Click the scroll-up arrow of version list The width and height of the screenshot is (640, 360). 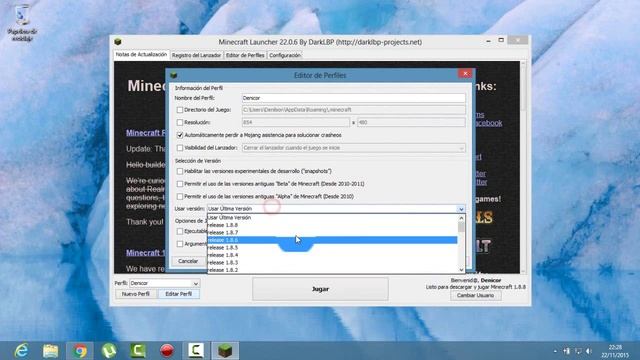[x=461, y=218]
